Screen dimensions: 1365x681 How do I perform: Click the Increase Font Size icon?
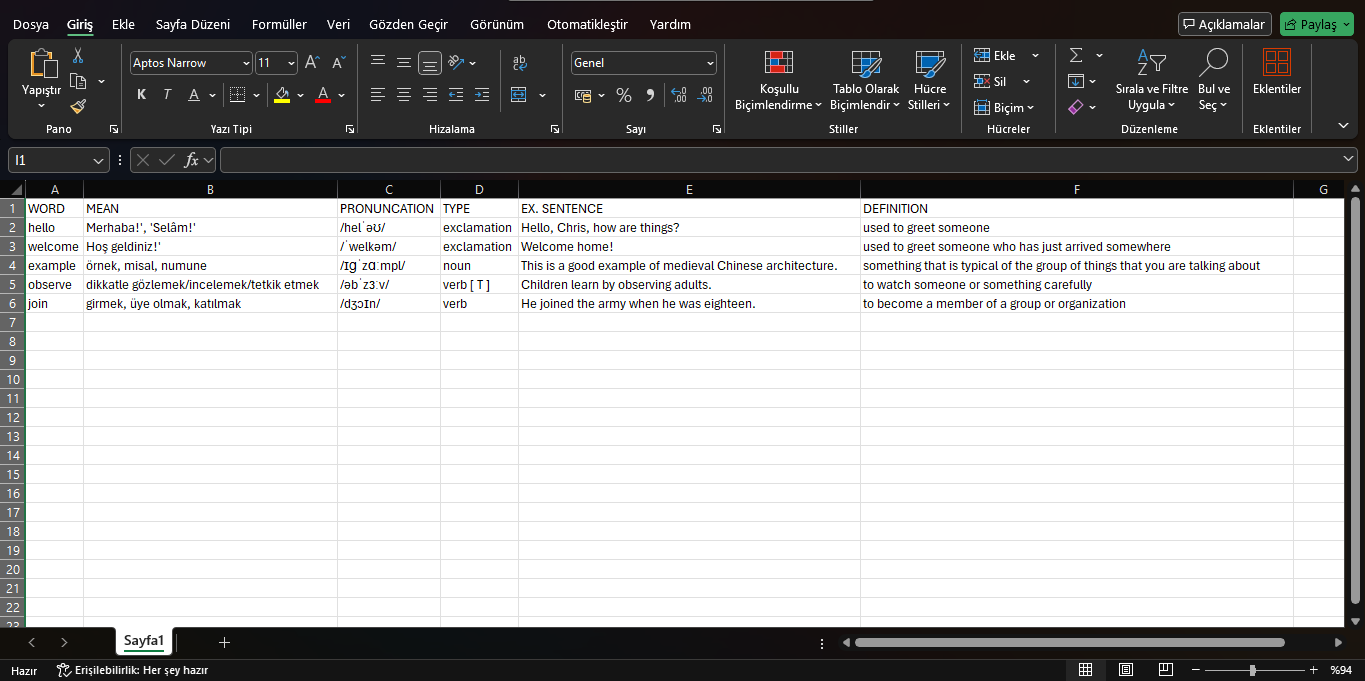tap(312, 63)
